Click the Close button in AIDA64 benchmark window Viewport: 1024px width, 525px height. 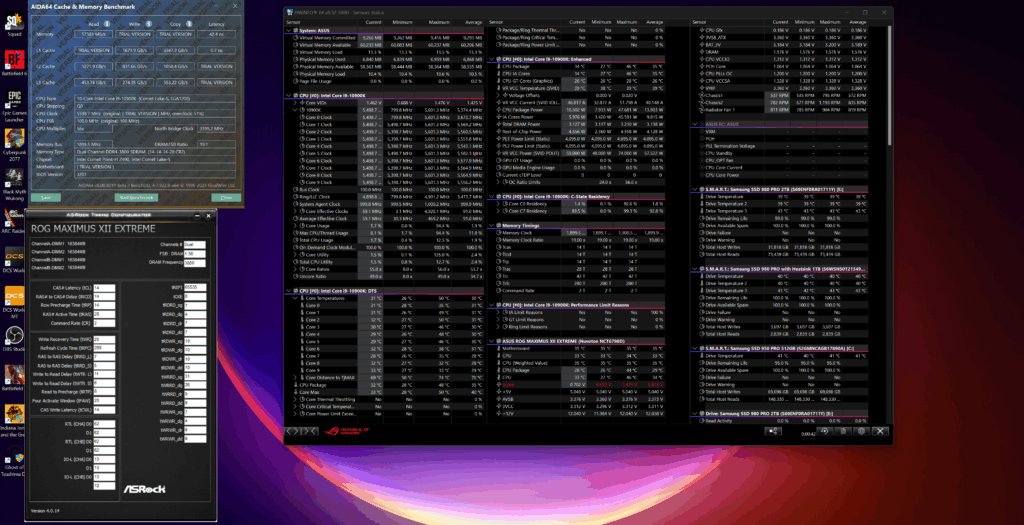[x=226, y=197]
